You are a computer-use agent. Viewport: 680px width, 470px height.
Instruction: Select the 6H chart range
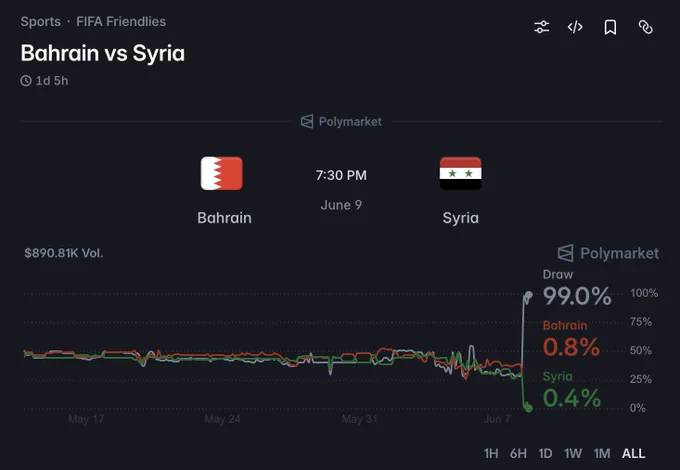coord(518,454)
